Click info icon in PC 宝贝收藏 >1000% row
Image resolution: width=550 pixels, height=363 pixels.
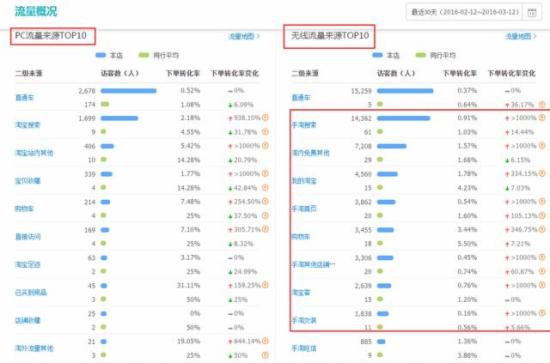pyautogui.click(x=265, y=174)
